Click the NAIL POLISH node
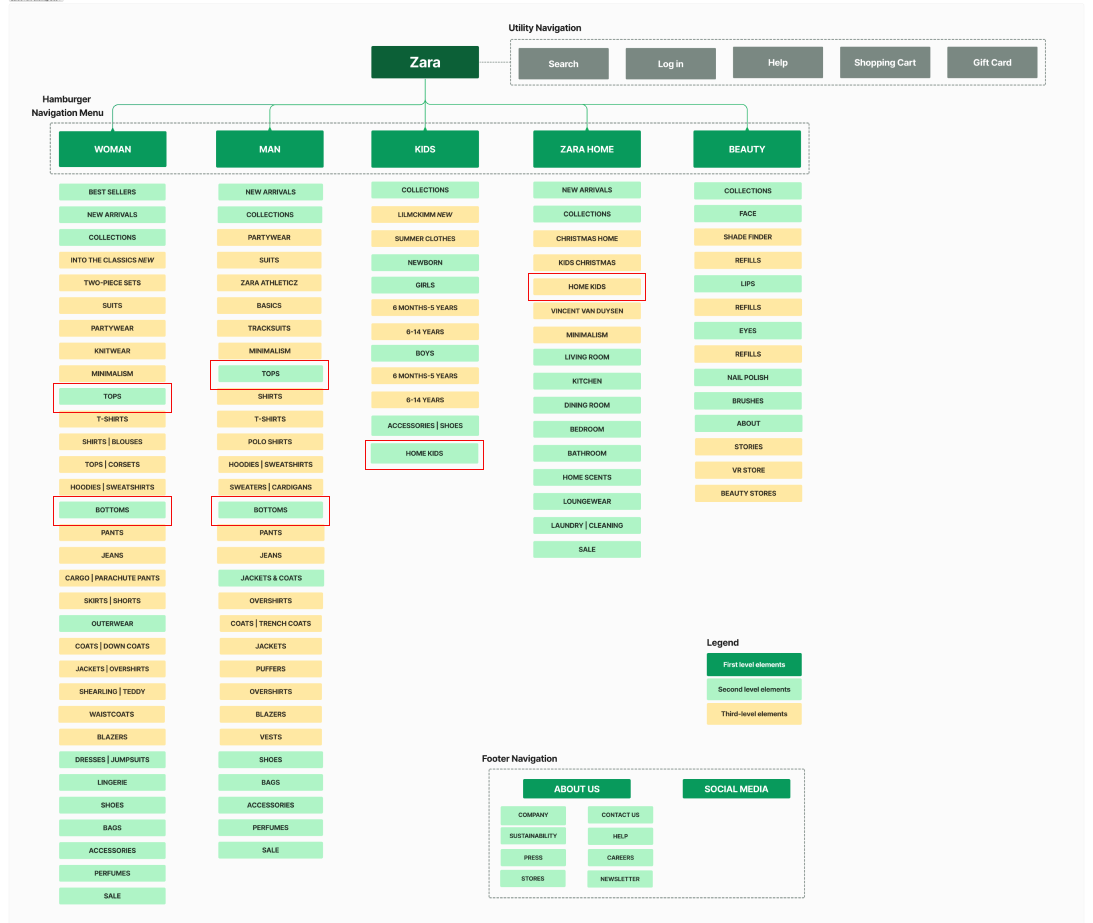The image size is (1093, 923). pyautogui.click(x=747, y=378)
